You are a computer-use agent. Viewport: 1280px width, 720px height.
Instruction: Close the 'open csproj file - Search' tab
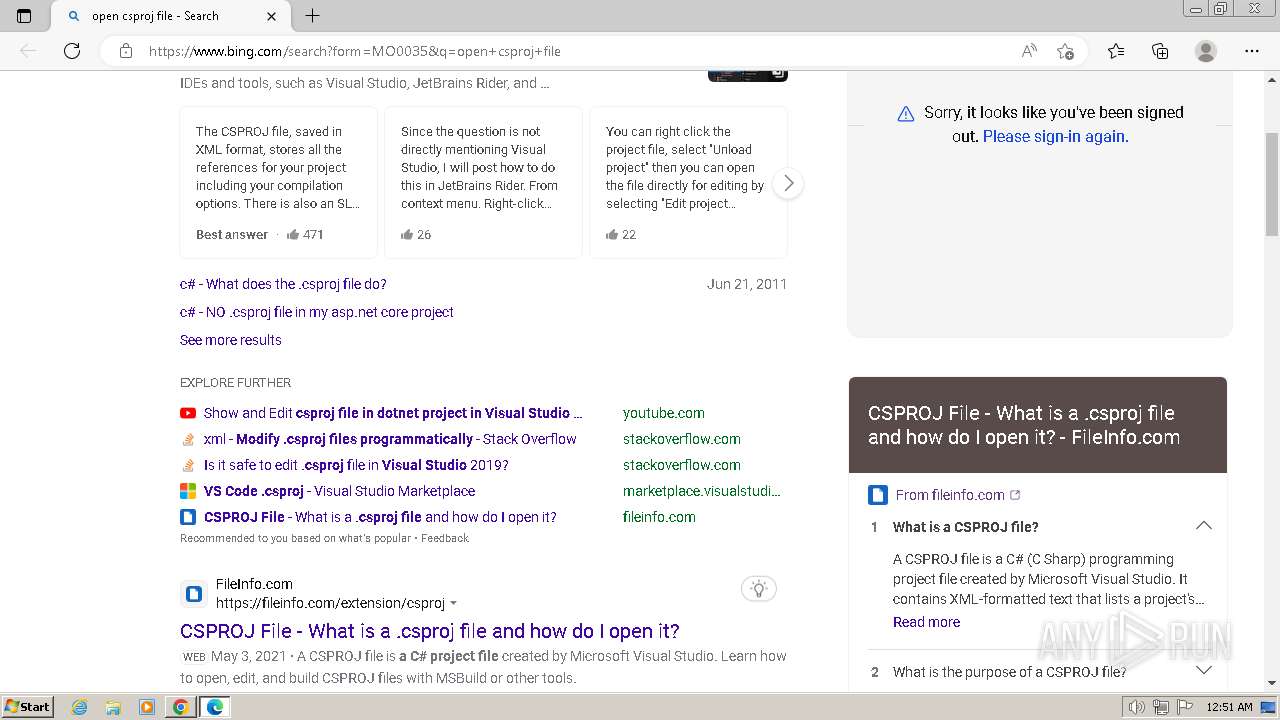272,16
